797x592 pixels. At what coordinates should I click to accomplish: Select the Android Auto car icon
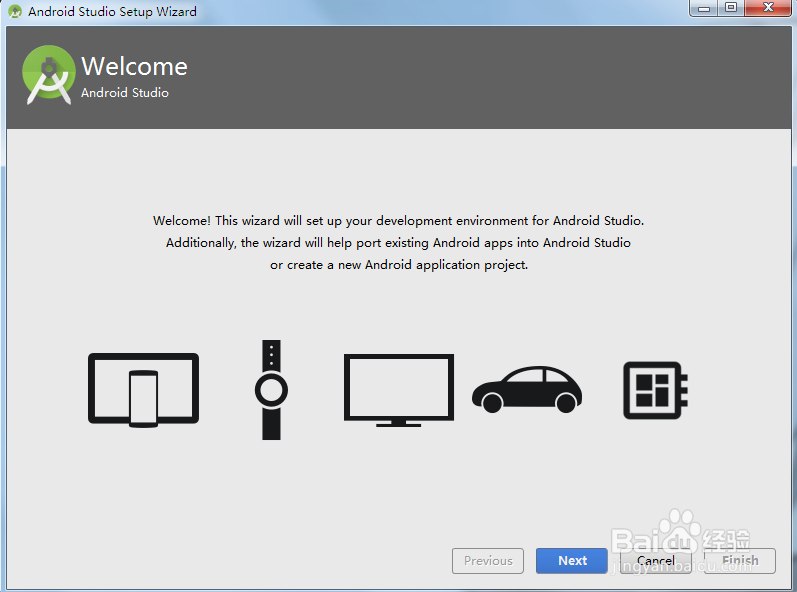pos(526,390)
